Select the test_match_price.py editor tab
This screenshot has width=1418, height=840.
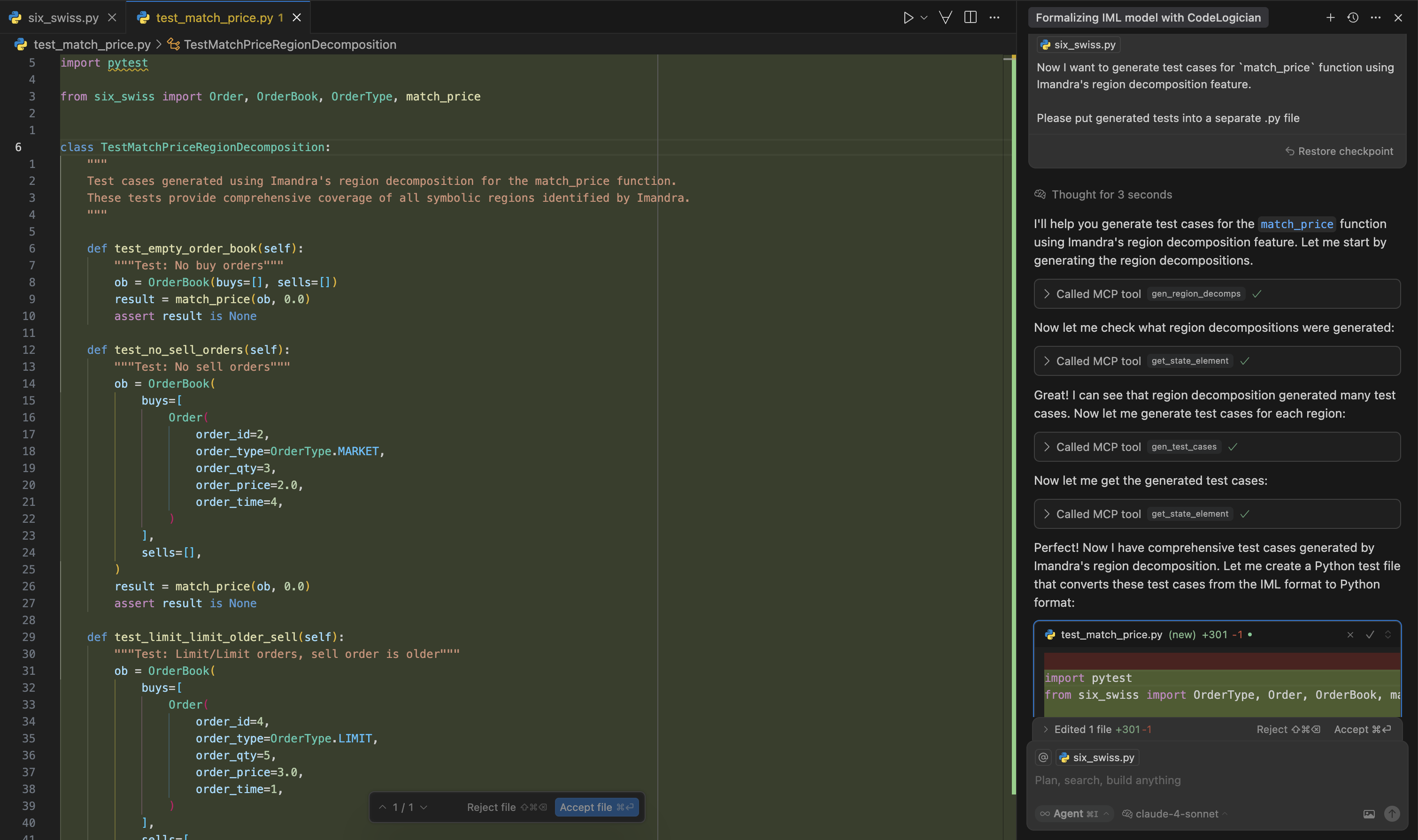pyautogui.click(x=214, y=17)
